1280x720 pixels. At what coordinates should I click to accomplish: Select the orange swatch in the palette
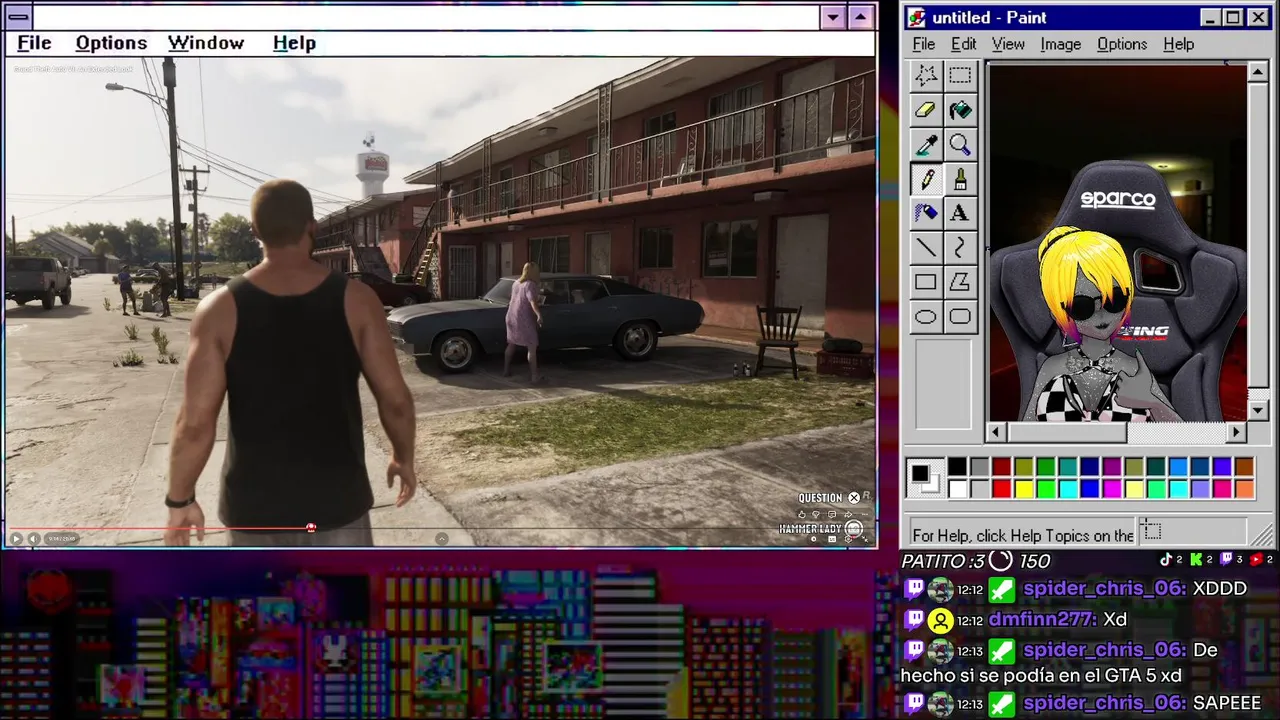point(1244,489)
